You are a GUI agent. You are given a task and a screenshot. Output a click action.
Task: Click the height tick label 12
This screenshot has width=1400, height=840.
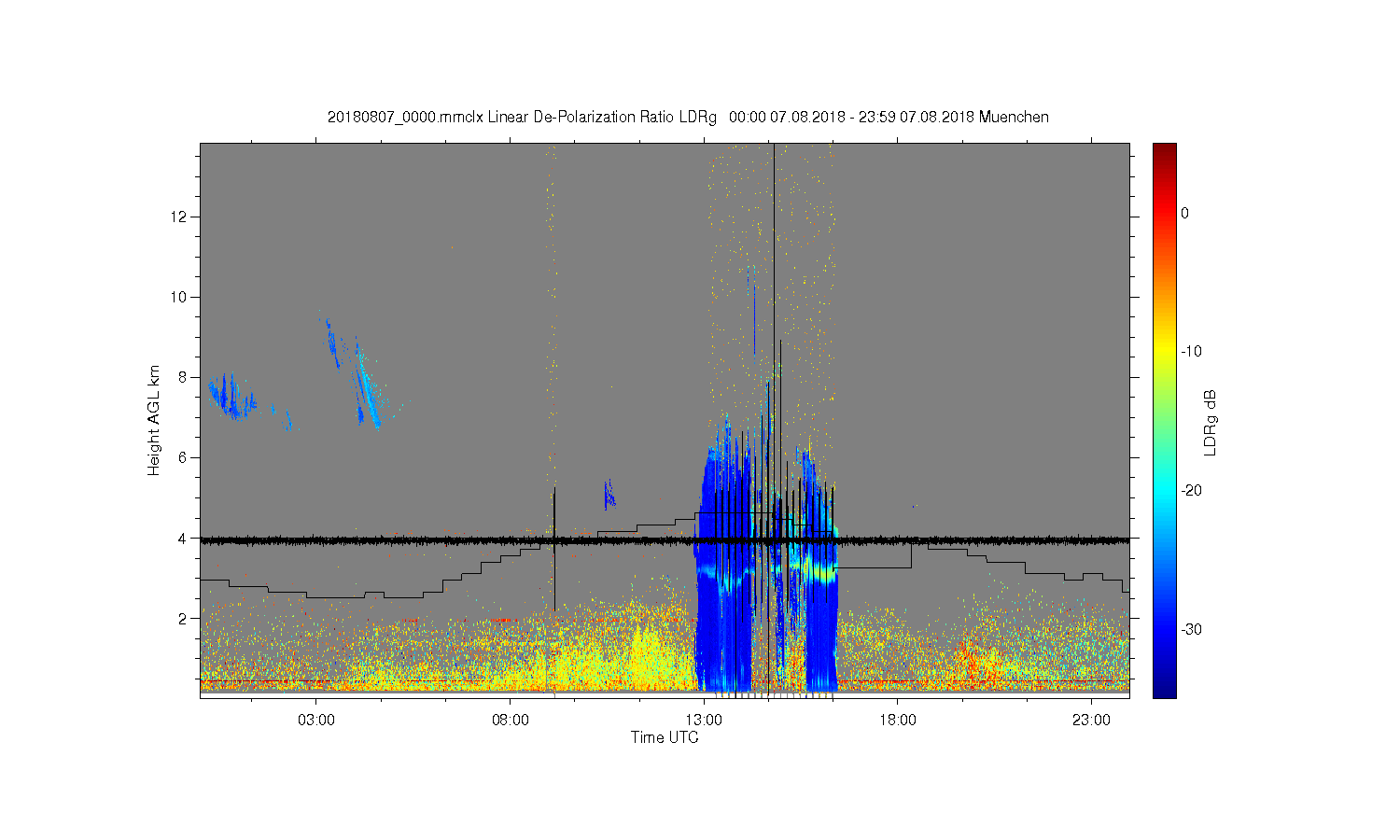[x=180, y=217]
